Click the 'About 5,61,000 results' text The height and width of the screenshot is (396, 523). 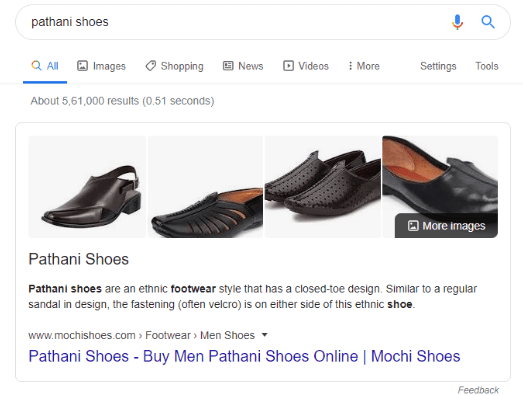pyautogui.click(x=122, y=101)
